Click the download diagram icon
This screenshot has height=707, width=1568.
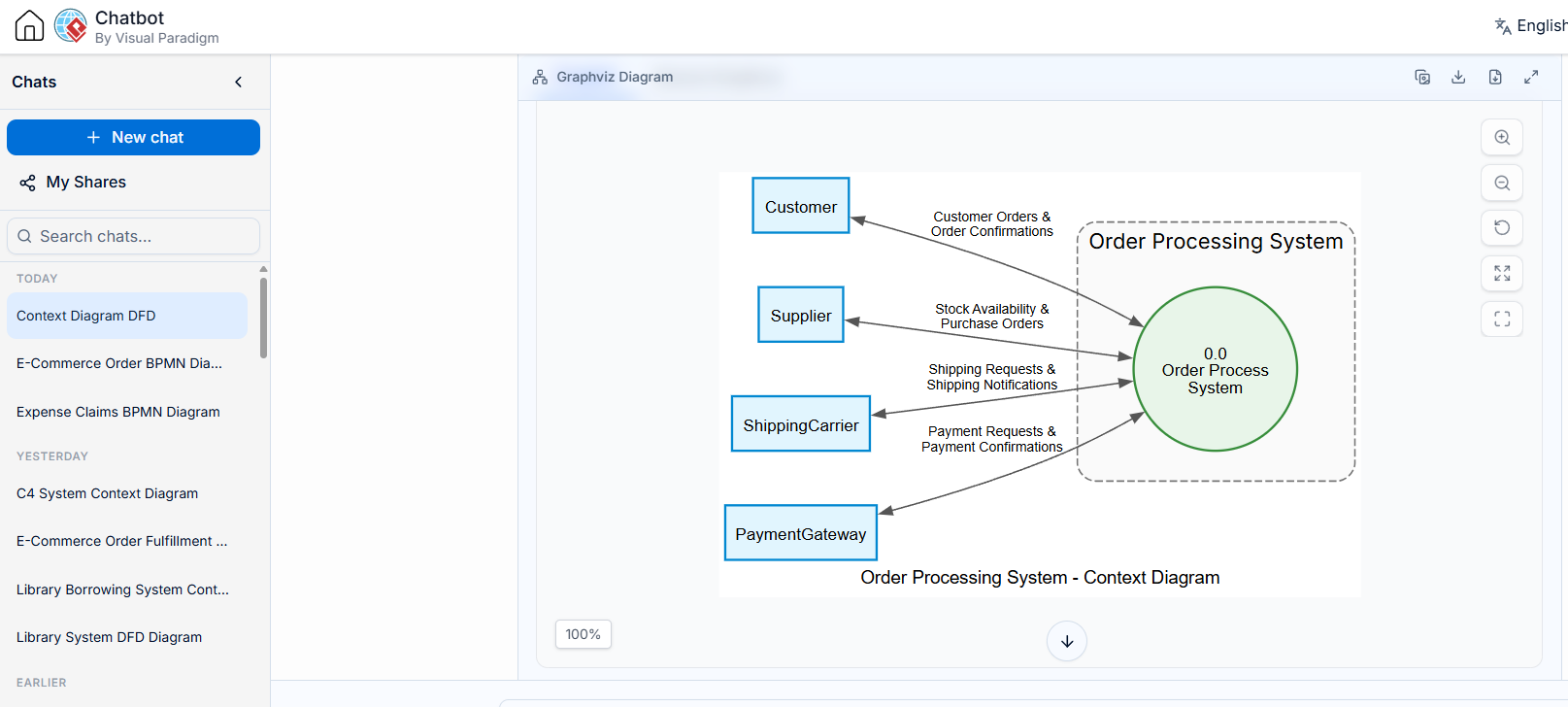coord(1458,77)
